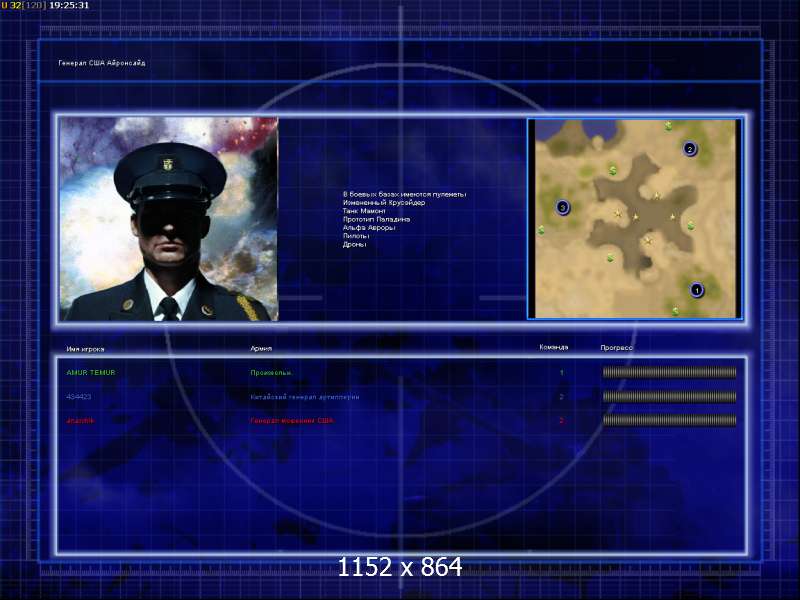Click 'В Боевых базах имеются пулеметы' line
This screenshot has width=800, height=600.
tap(404, 194)
